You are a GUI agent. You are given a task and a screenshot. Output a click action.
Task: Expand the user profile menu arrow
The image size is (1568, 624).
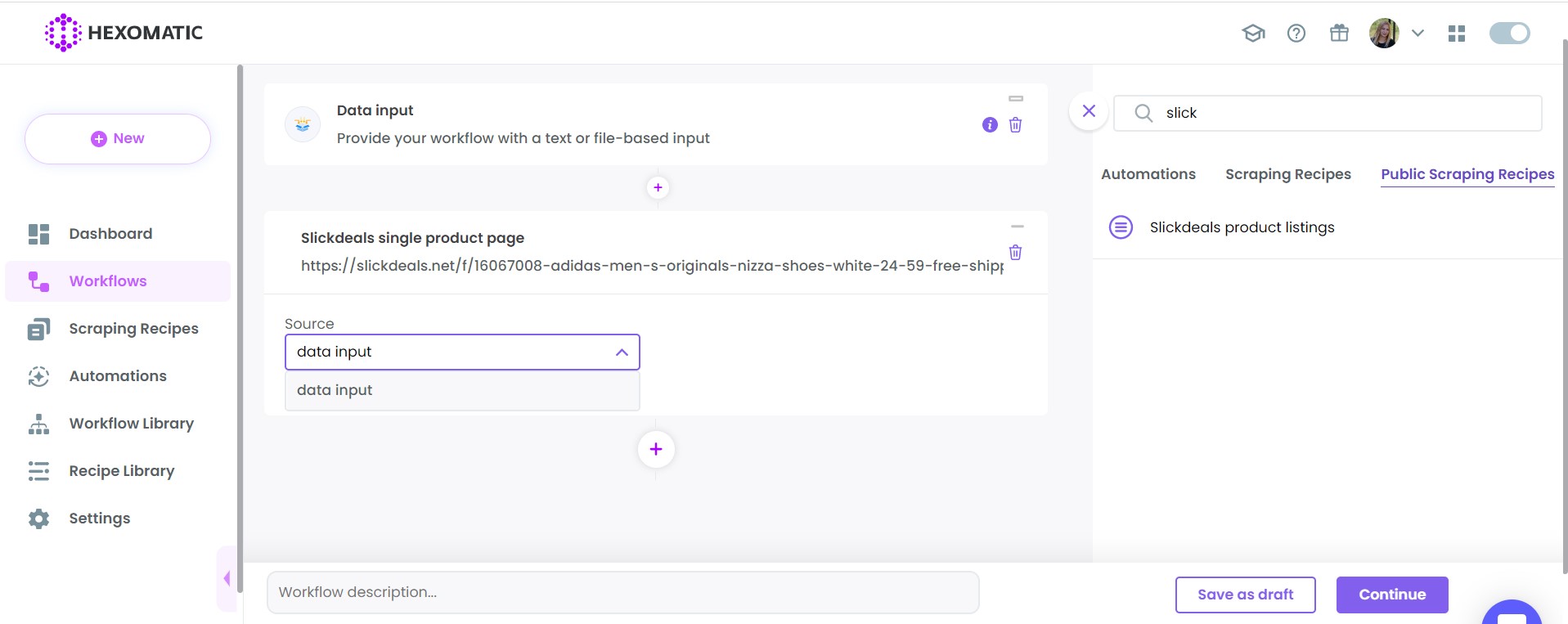[1418, 34]
